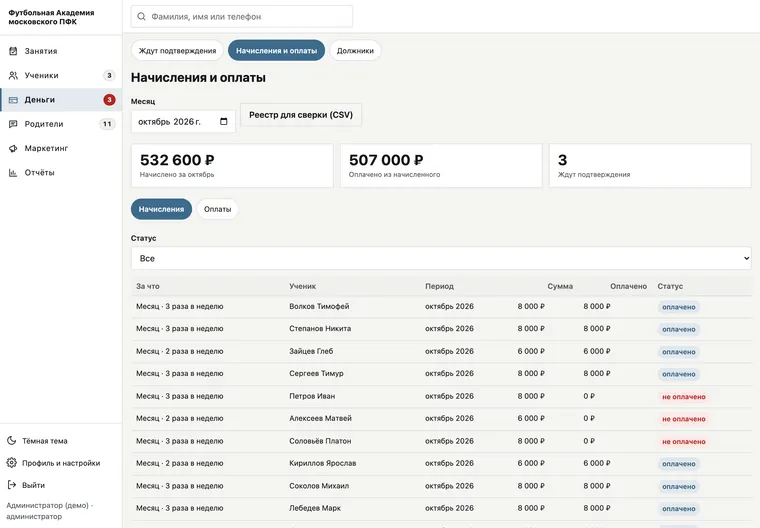Viewport: 760px width, 528px height.
Task: Focus the Фамилия, имя или телефон search field
Action: 242,16
